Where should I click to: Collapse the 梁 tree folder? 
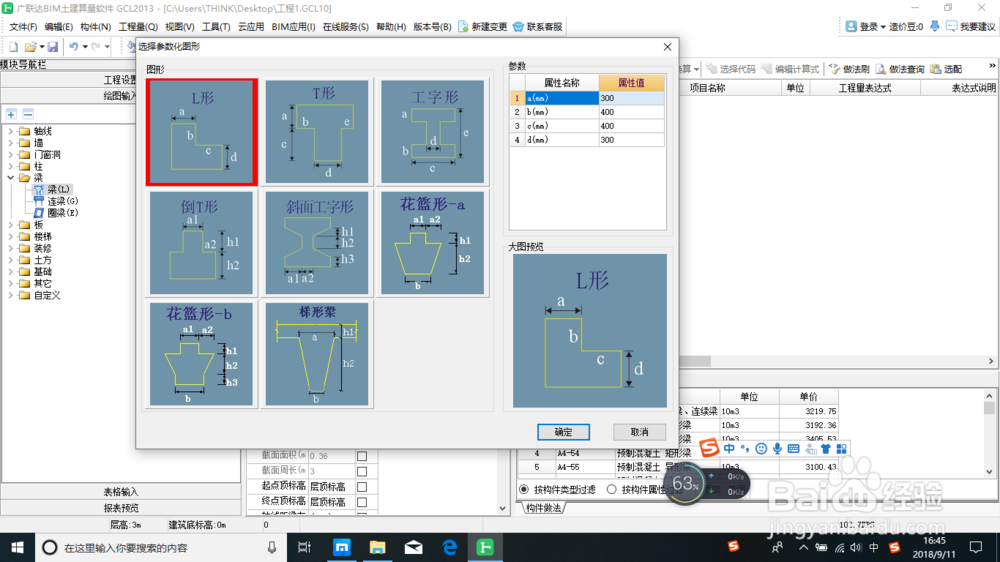tap(10, 178)
